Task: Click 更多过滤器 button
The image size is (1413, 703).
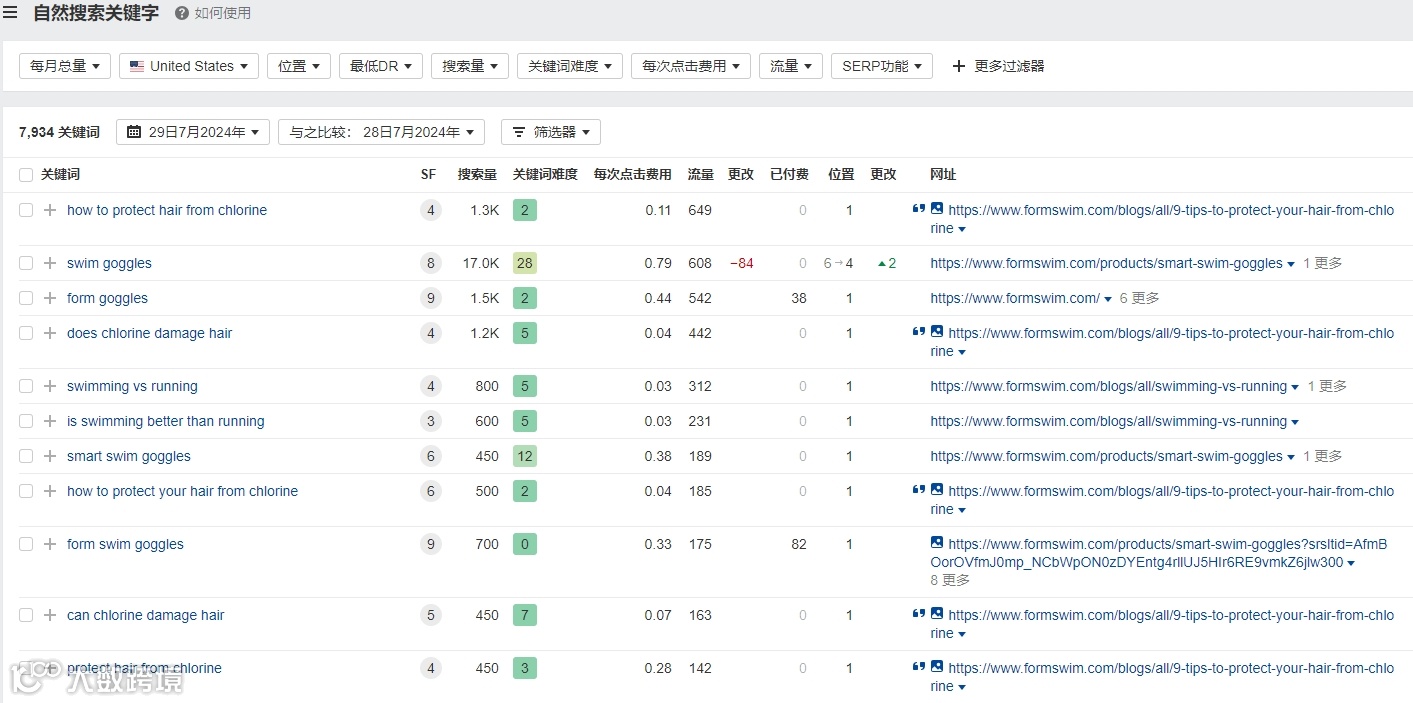Action: 998,66
